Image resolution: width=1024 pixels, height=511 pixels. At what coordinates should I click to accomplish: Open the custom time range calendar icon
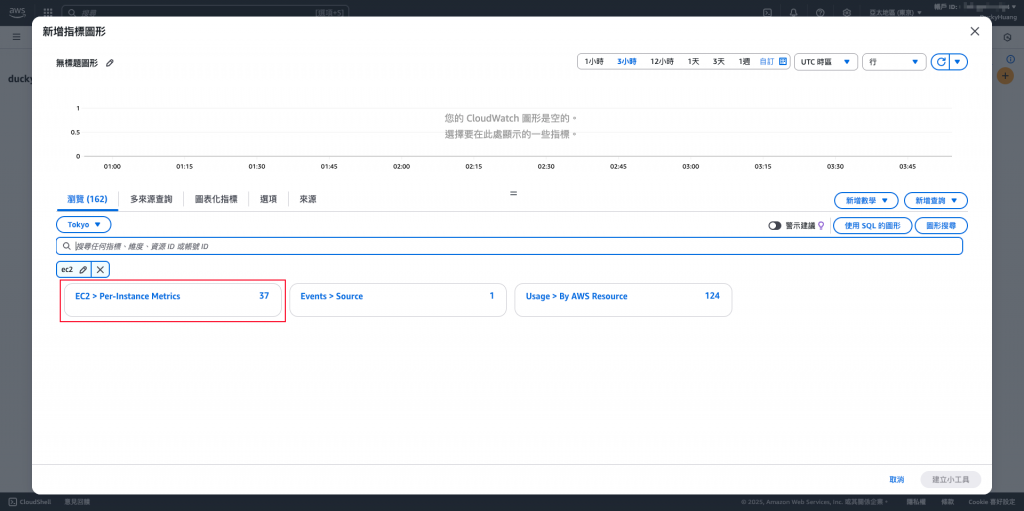[x=783, y=61]
